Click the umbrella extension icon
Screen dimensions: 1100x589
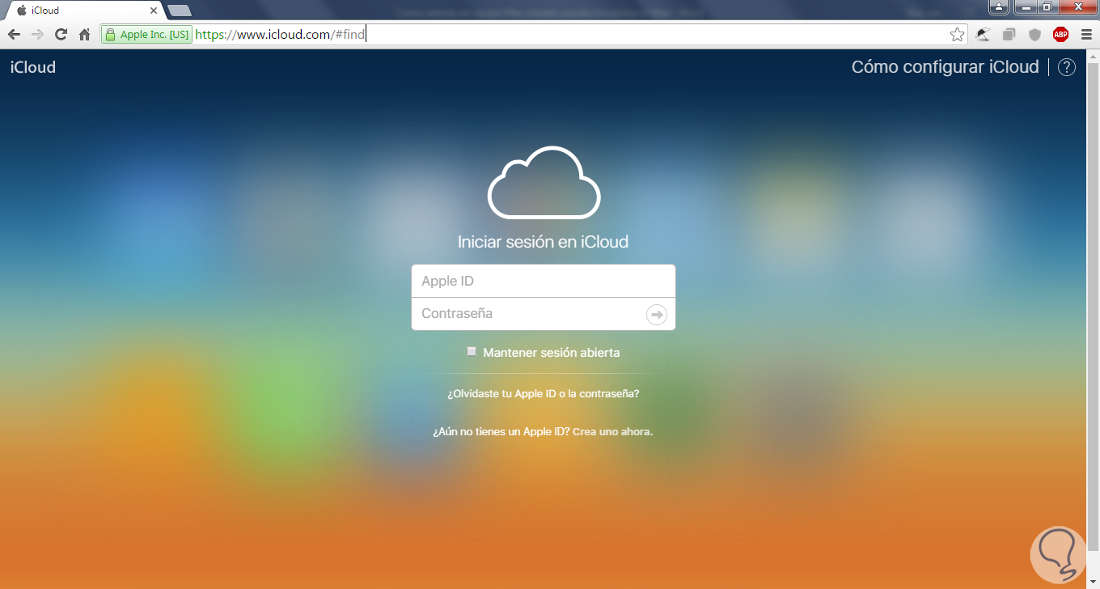[x=984, y=34]
